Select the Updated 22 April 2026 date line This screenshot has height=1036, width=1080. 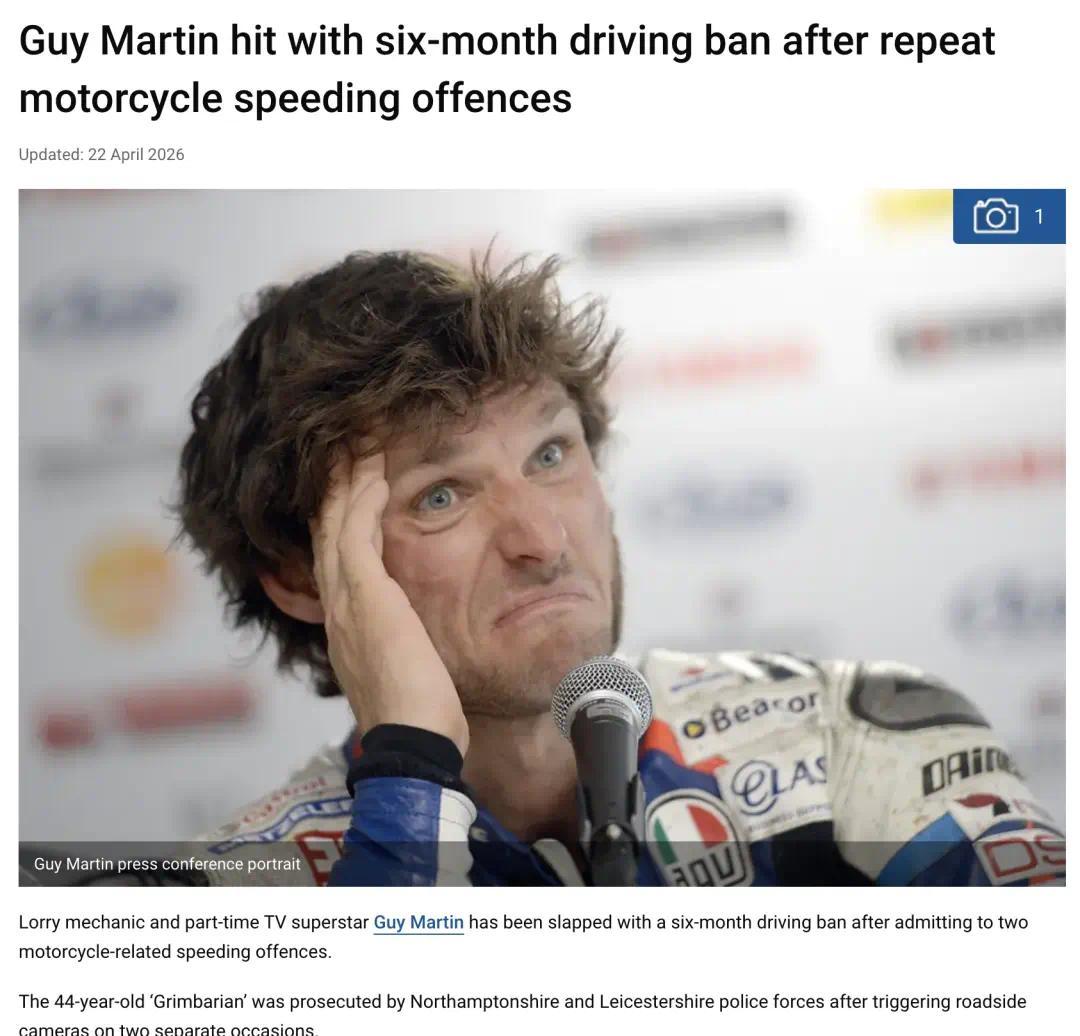[x=101, y=154]
